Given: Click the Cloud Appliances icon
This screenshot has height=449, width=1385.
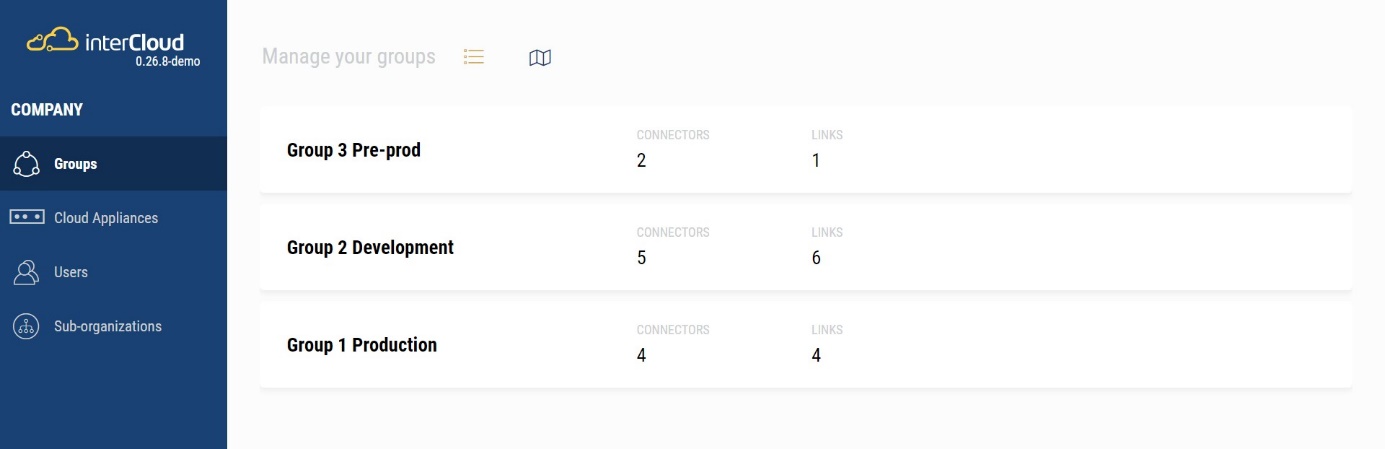Looking at the screenshot, I should [x=26, y=217].
